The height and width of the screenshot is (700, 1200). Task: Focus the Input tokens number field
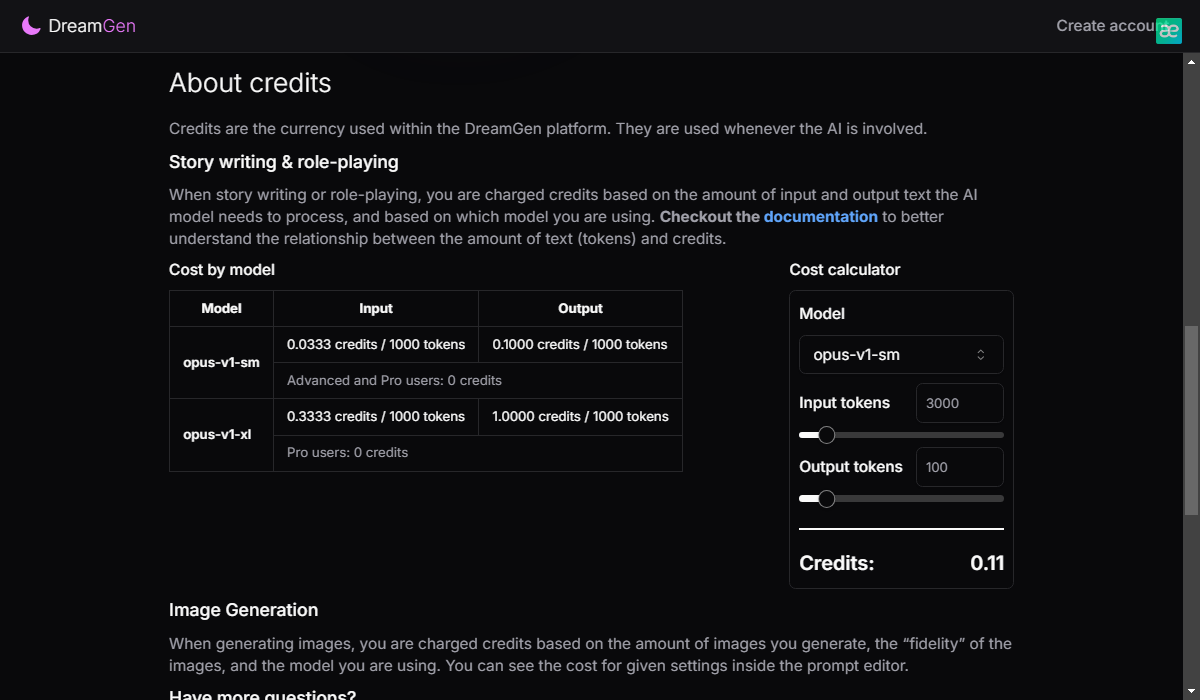pyautogui.click(x=959, y=403)
